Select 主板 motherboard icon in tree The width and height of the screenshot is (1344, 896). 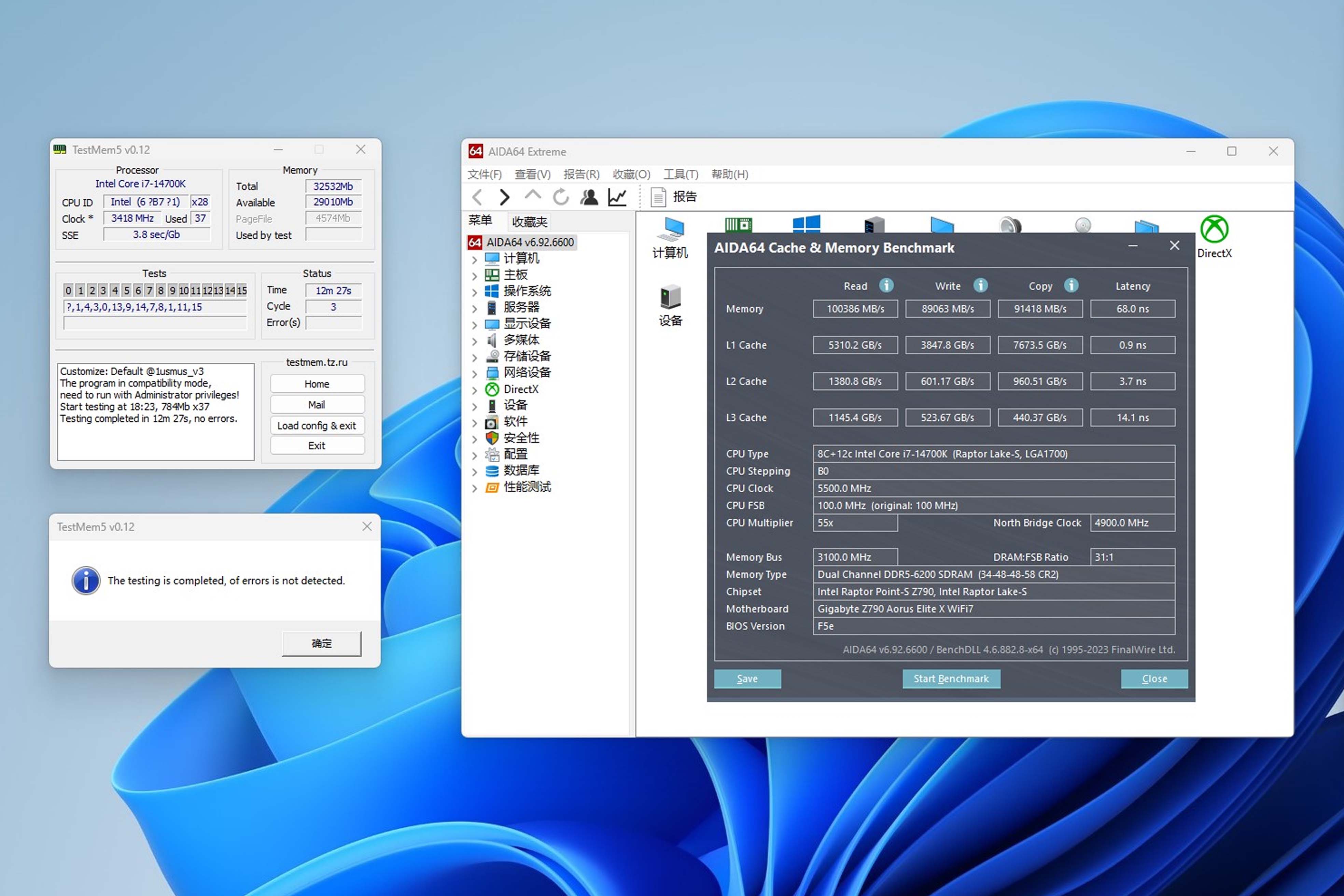492,275
